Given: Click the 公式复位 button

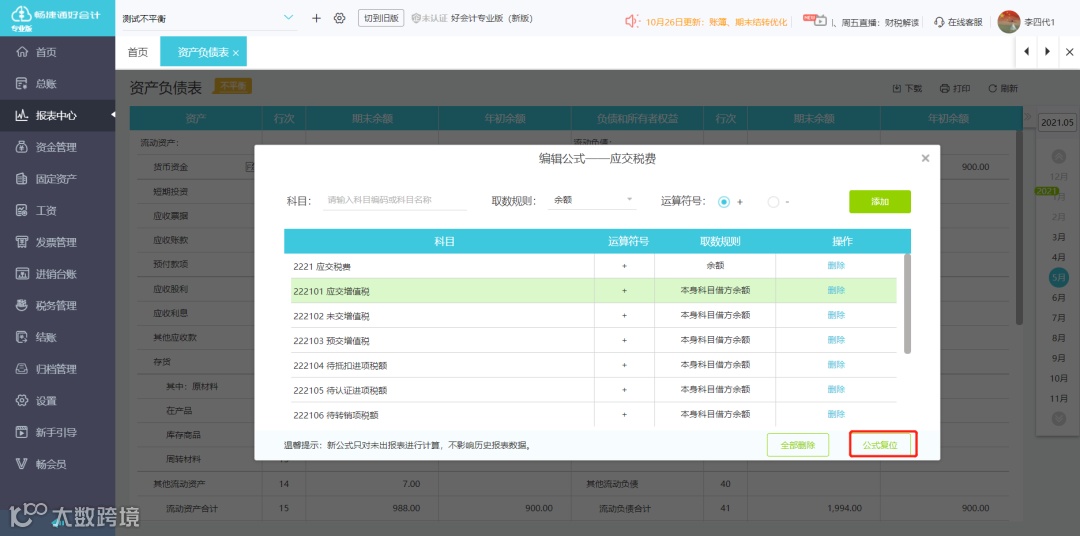Looking at the screenshot, I should point(883,444).
